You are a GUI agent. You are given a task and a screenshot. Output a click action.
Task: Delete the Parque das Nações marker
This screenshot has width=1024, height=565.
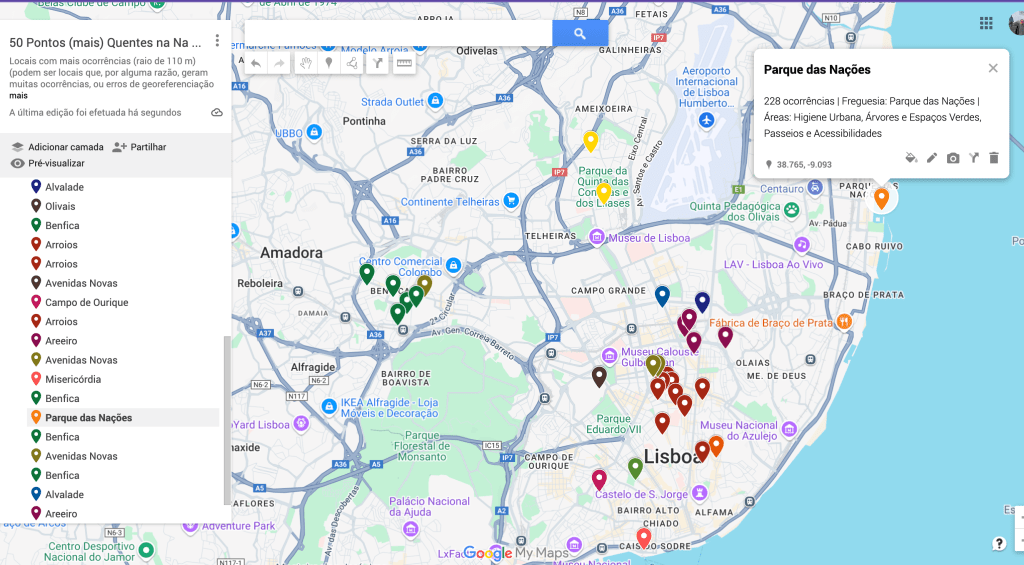[x=994, y=158]
